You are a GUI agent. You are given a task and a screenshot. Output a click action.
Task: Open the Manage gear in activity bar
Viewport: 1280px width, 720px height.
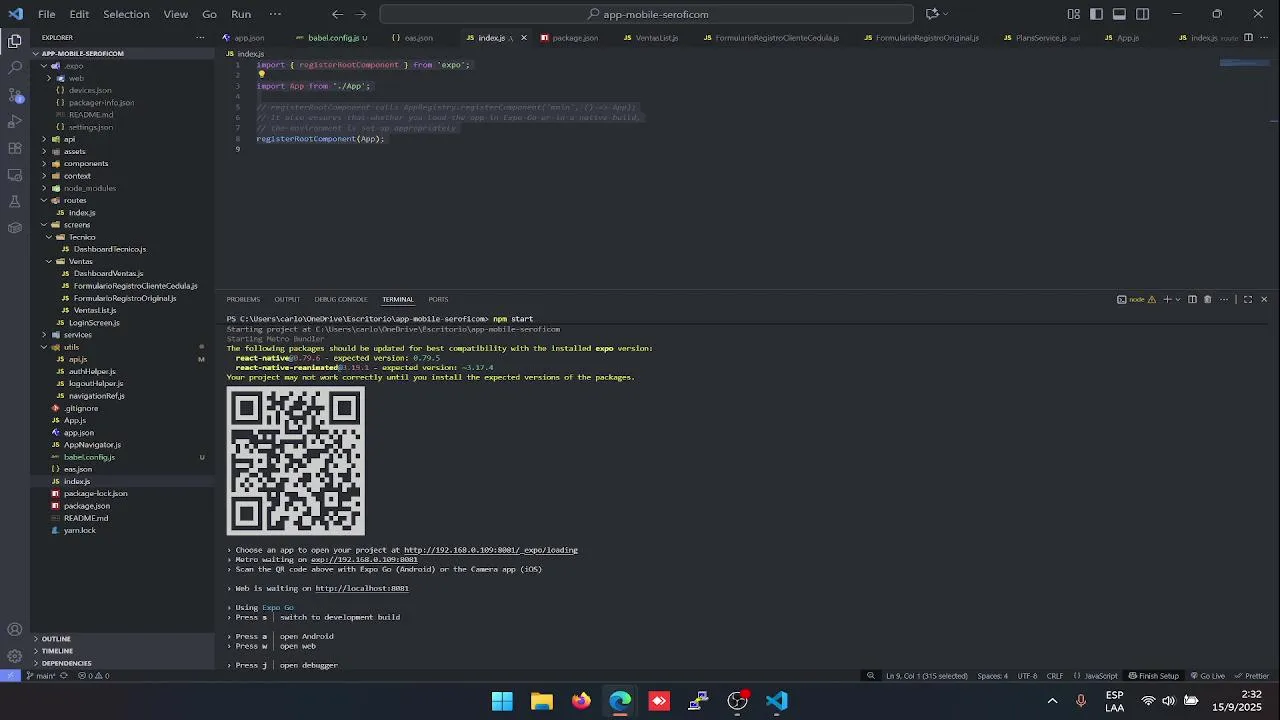[x=15, y=656]
